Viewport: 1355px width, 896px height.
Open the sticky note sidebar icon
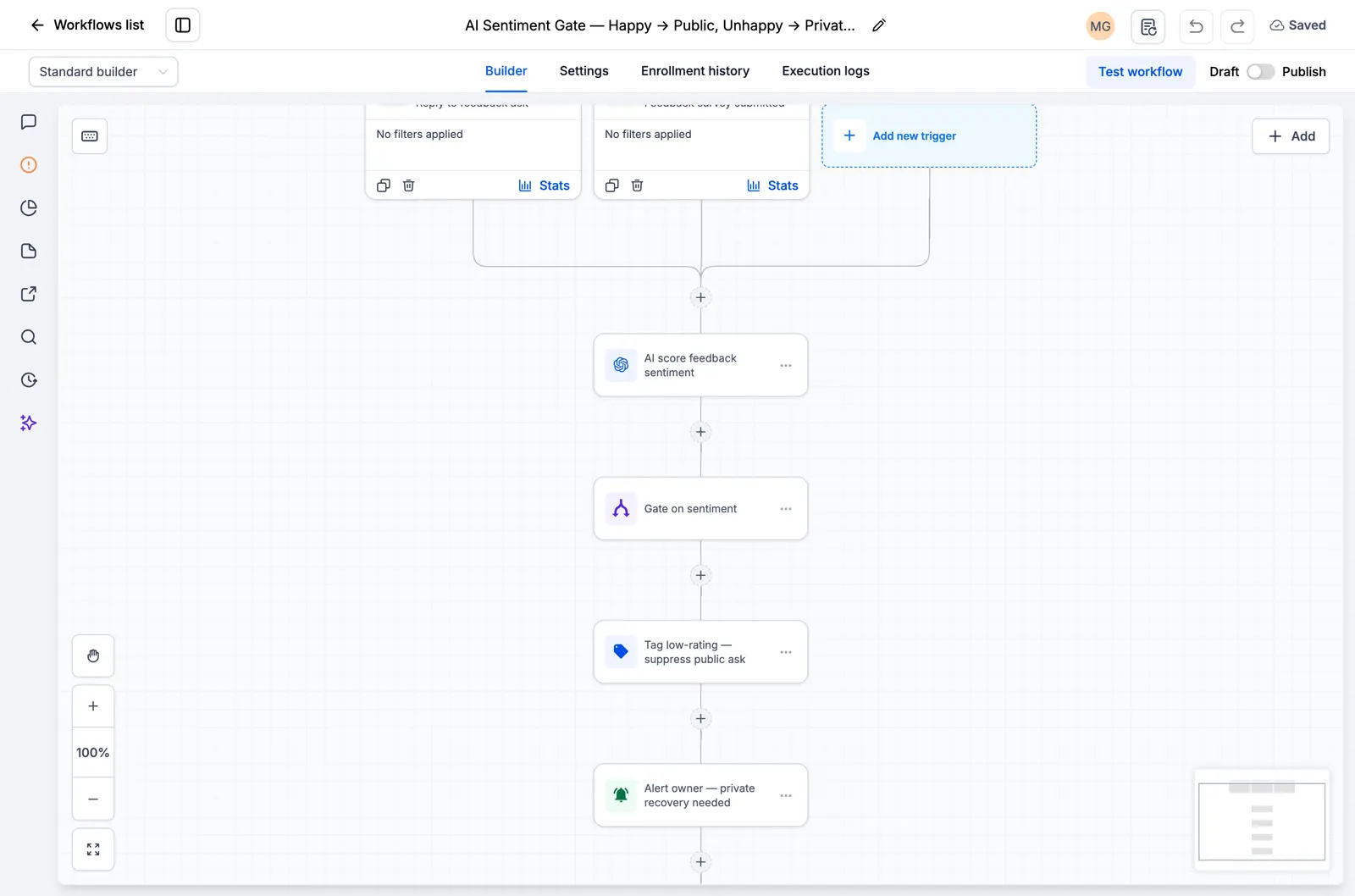pyautogui.click(x=29, y=252)
